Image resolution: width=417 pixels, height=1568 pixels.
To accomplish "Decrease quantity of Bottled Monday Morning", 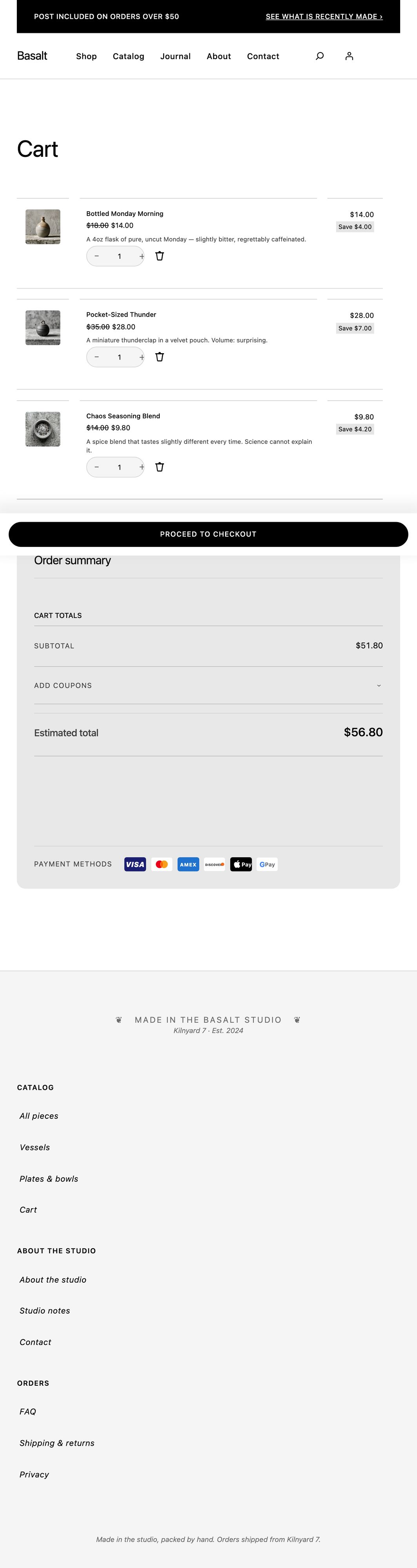I will tap(97, 256).
